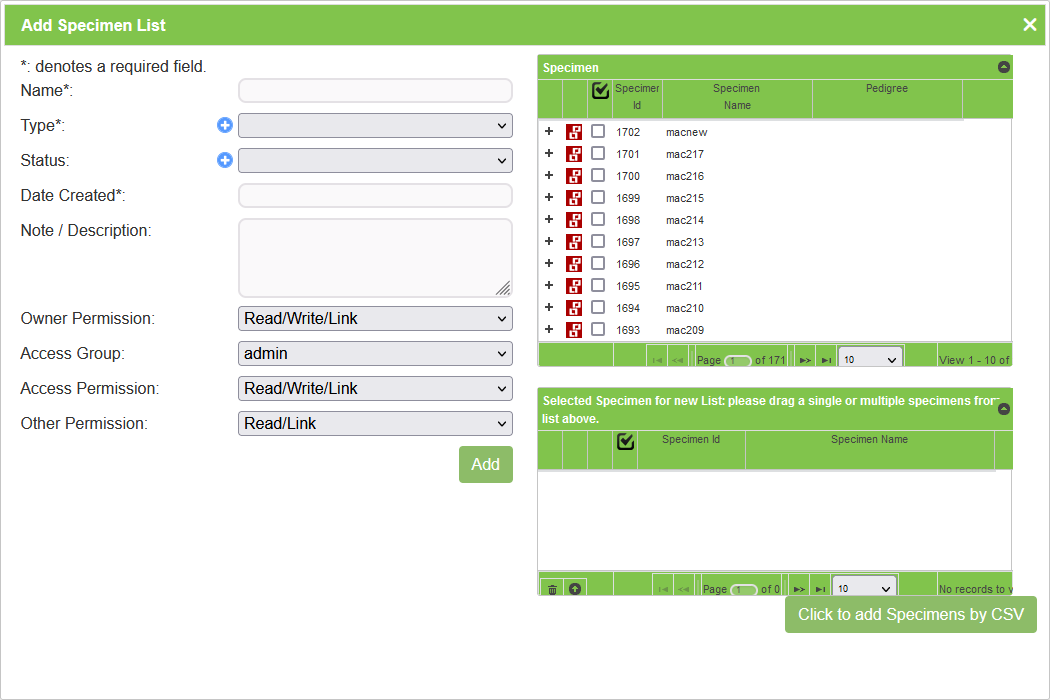Click the trash icon in selected specimen grid
This screenshot has width=1050, height=700.
(x=552, y=589)
